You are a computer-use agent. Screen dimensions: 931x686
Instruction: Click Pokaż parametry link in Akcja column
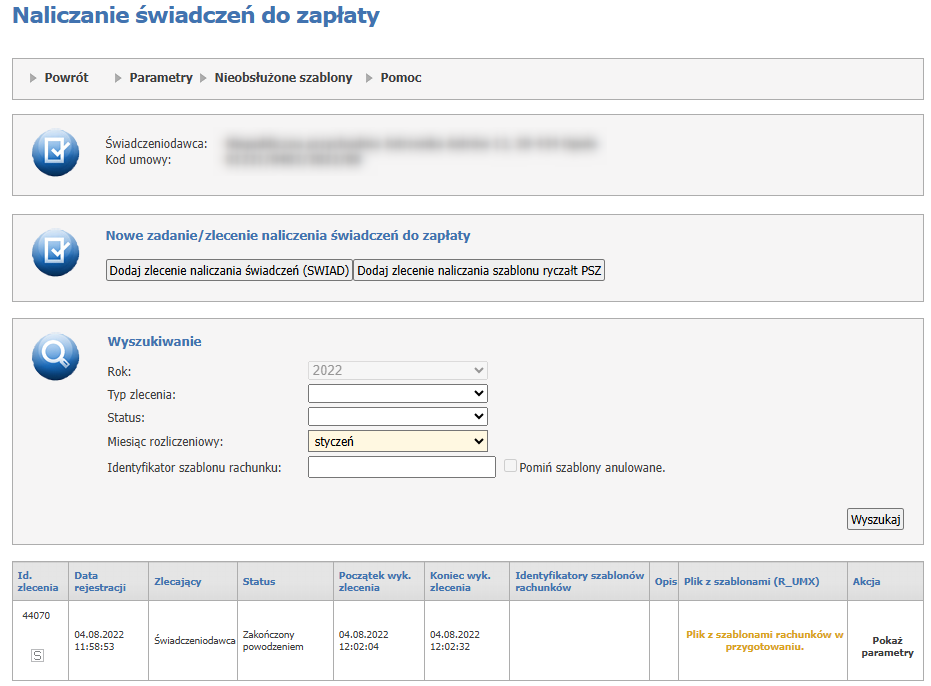click(x=887, y=646)
